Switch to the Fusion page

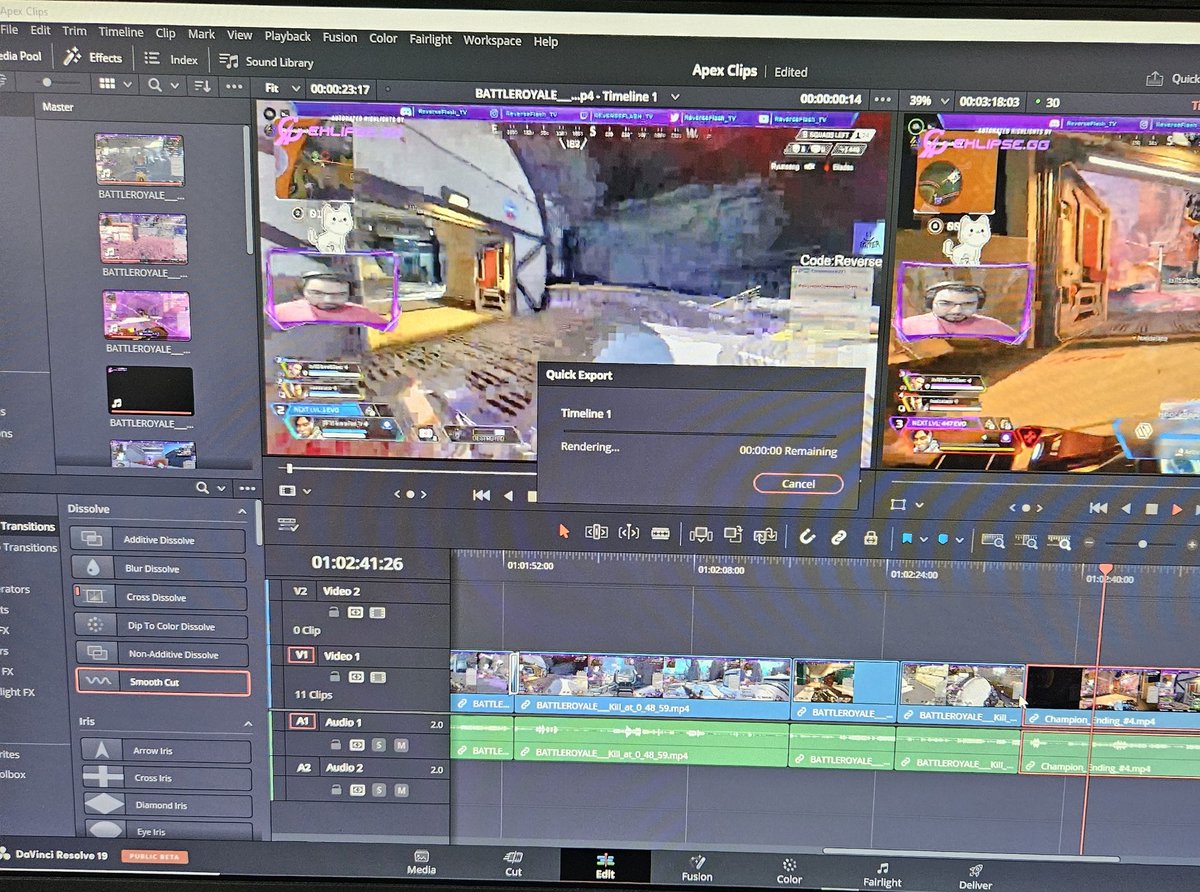[x=697, y=868]
